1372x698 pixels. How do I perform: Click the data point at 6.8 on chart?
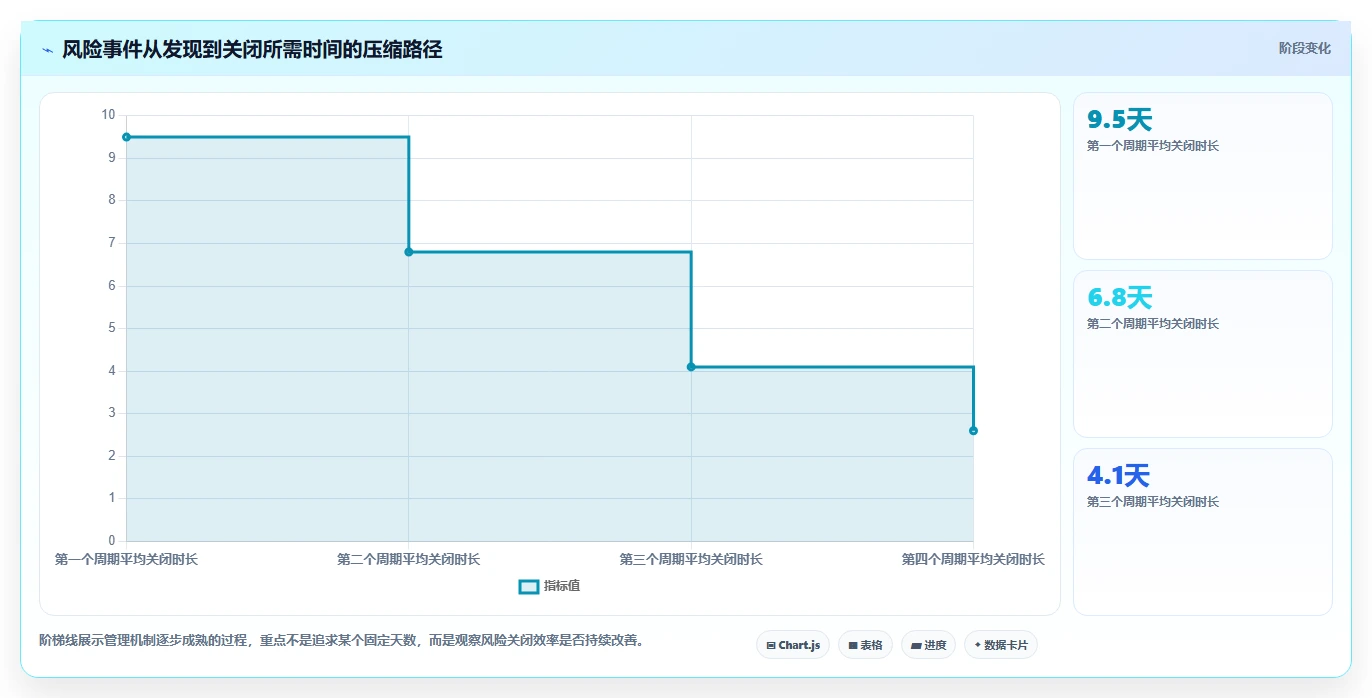coord(409,252)
